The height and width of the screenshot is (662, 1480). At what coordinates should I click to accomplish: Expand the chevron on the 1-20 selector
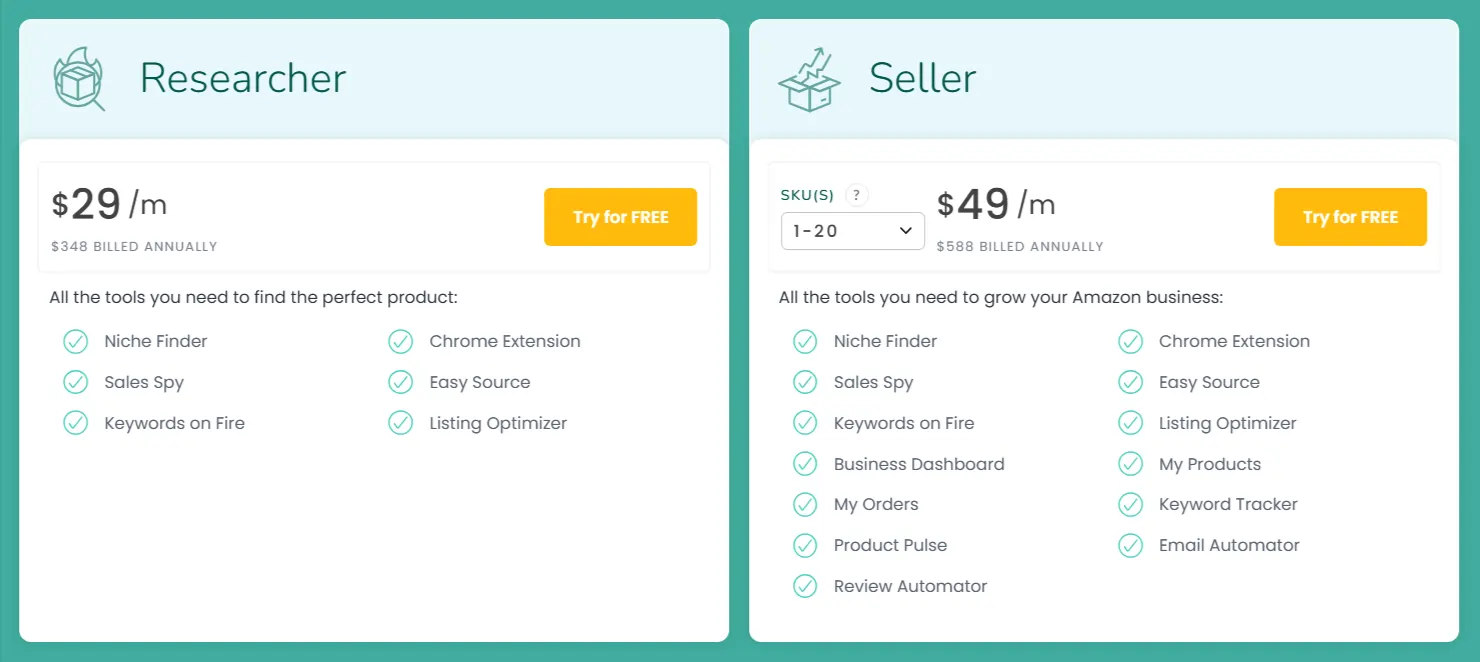(x=908, y=230)
